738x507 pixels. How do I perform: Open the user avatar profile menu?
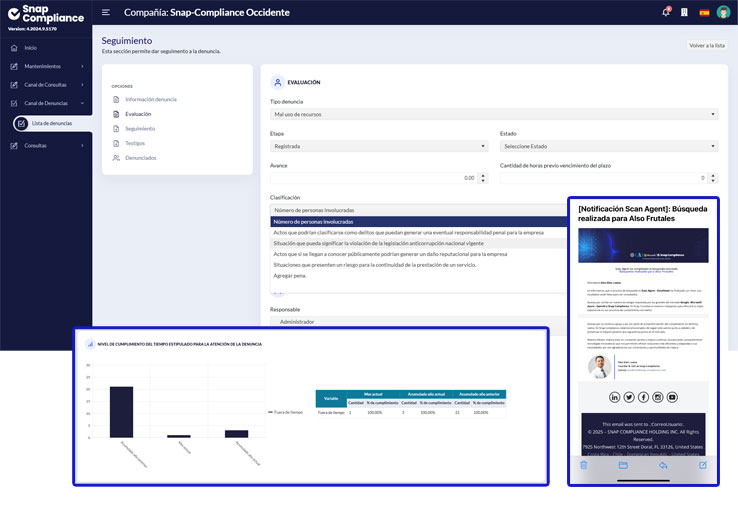click(x=723, y=12)
